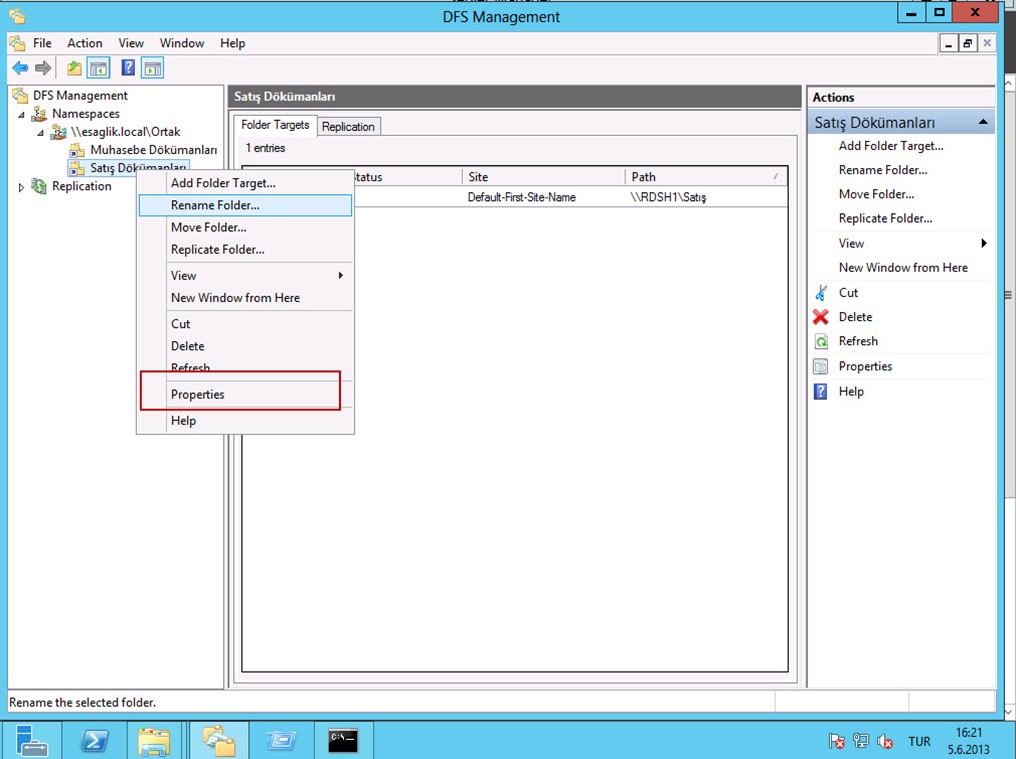Open the View submenu in the Actions pane
Screen dimensions: 1016x759
pos(901,243)
